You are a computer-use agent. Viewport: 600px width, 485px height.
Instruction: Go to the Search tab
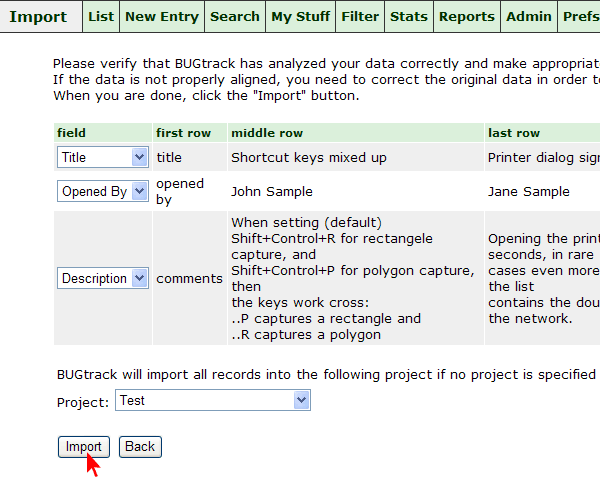coord(235,16)
